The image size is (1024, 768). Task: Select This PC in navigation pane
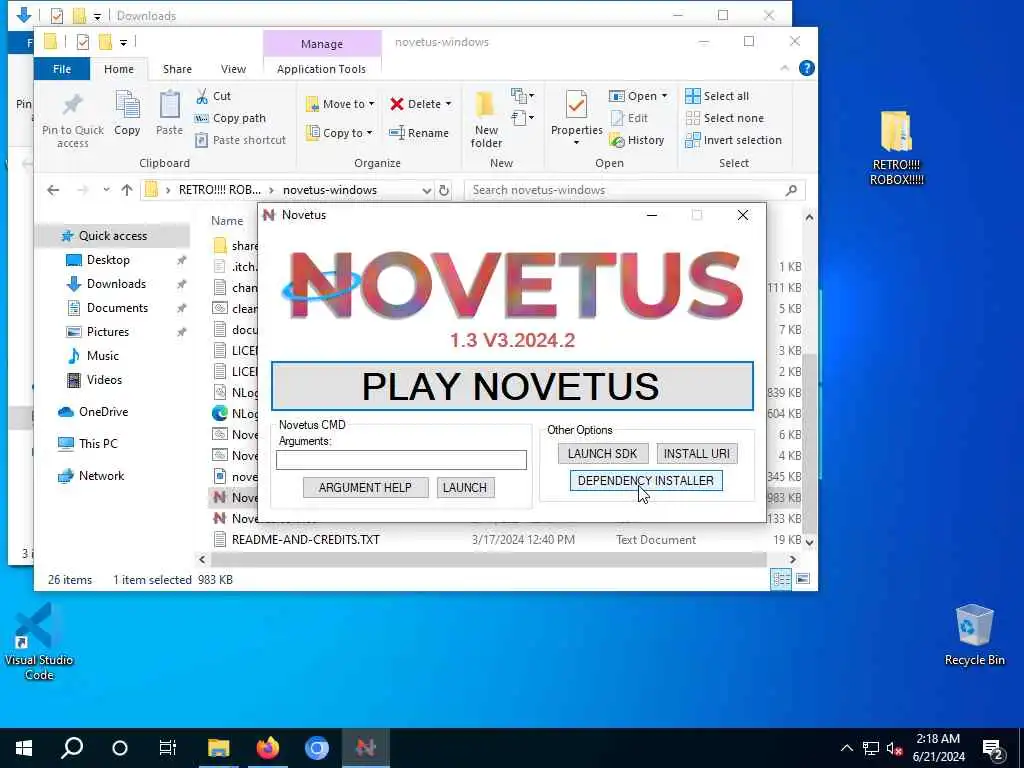point(88,444)
